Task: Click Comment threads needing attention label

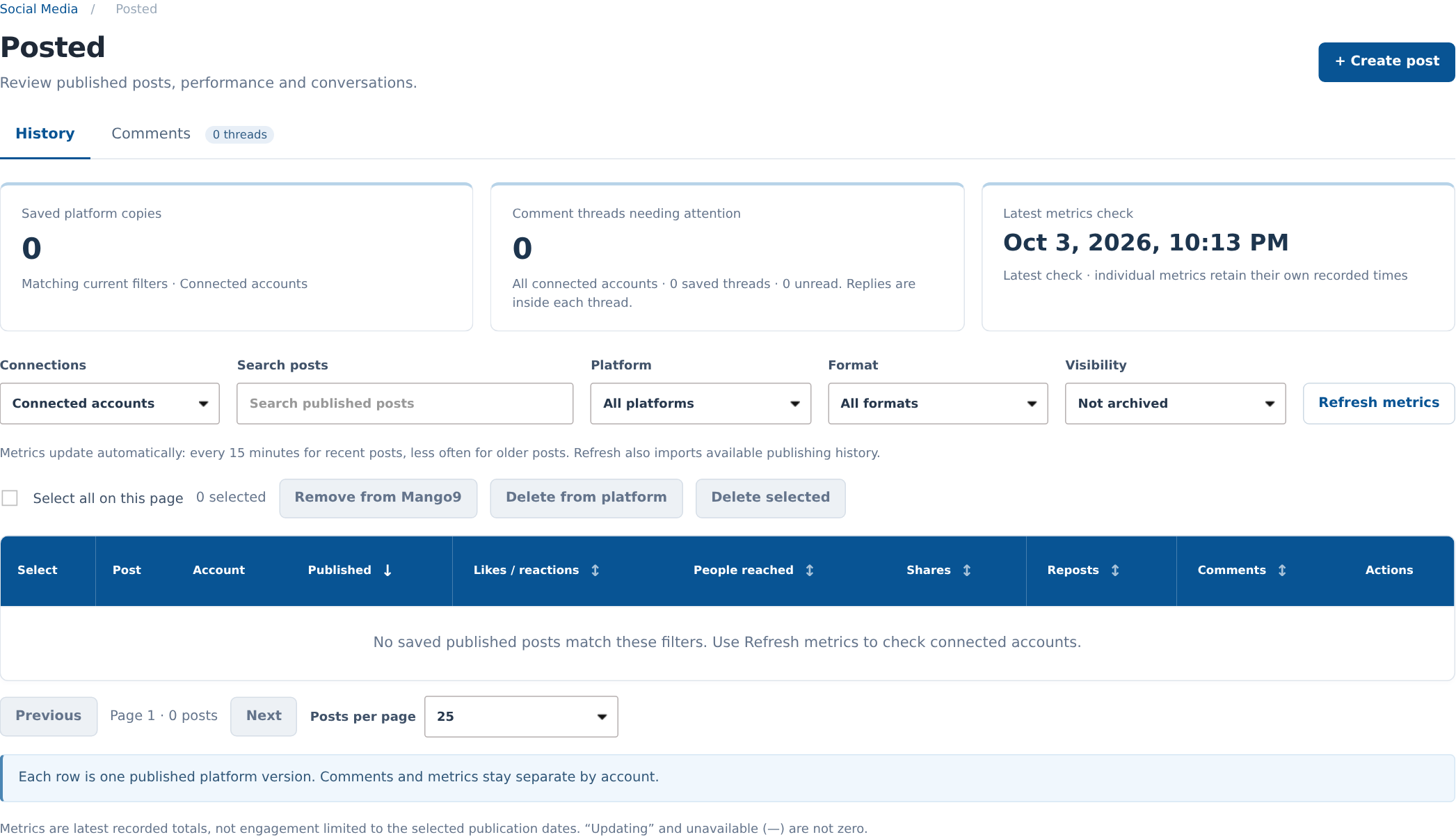Action: pos(626,214)
